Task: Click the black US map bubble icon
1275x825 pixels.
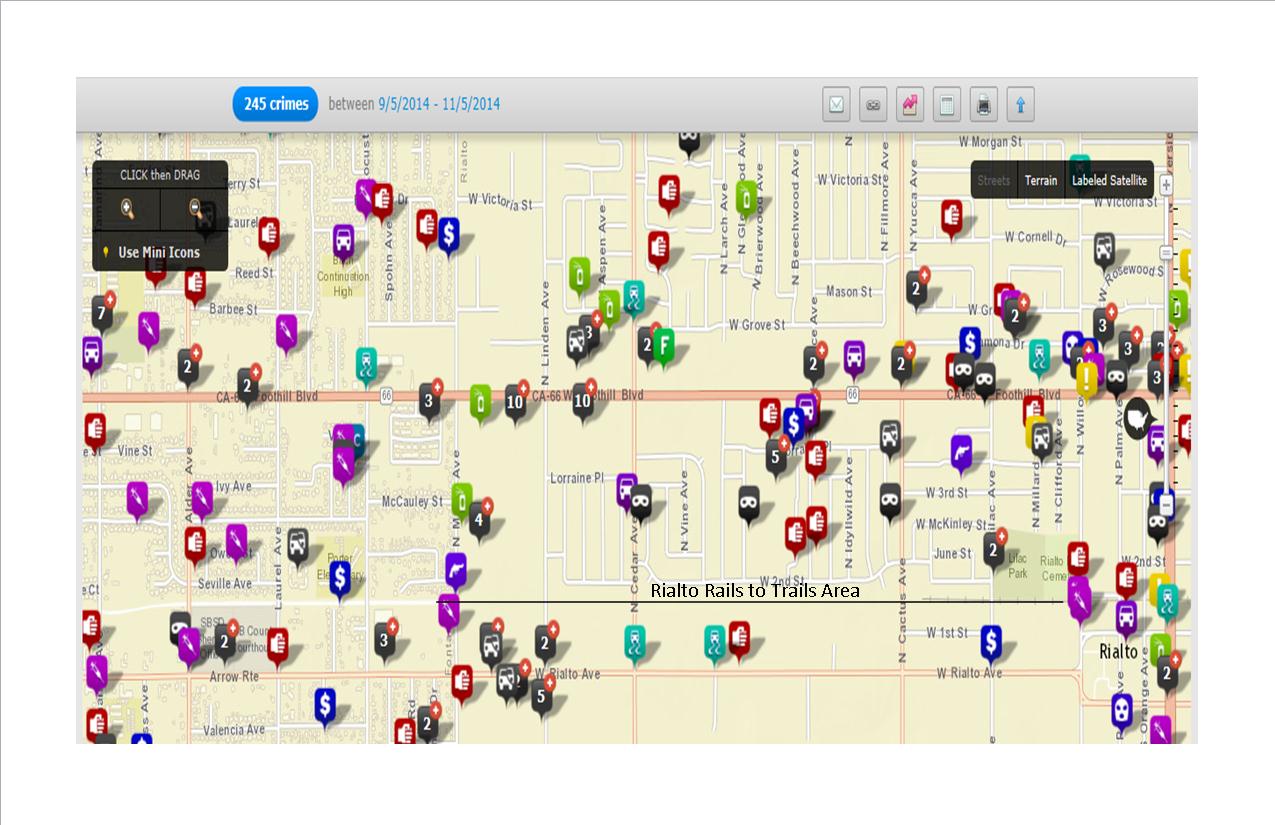Action: pyautogui.click(x=1136, y=416)
